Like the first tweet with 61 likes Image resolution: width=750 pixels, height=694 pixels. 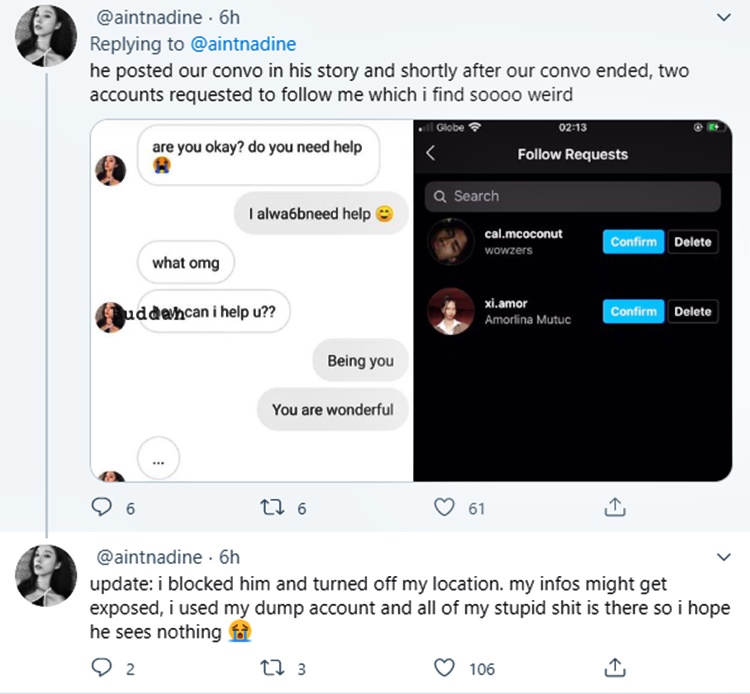tap(444, 508)
